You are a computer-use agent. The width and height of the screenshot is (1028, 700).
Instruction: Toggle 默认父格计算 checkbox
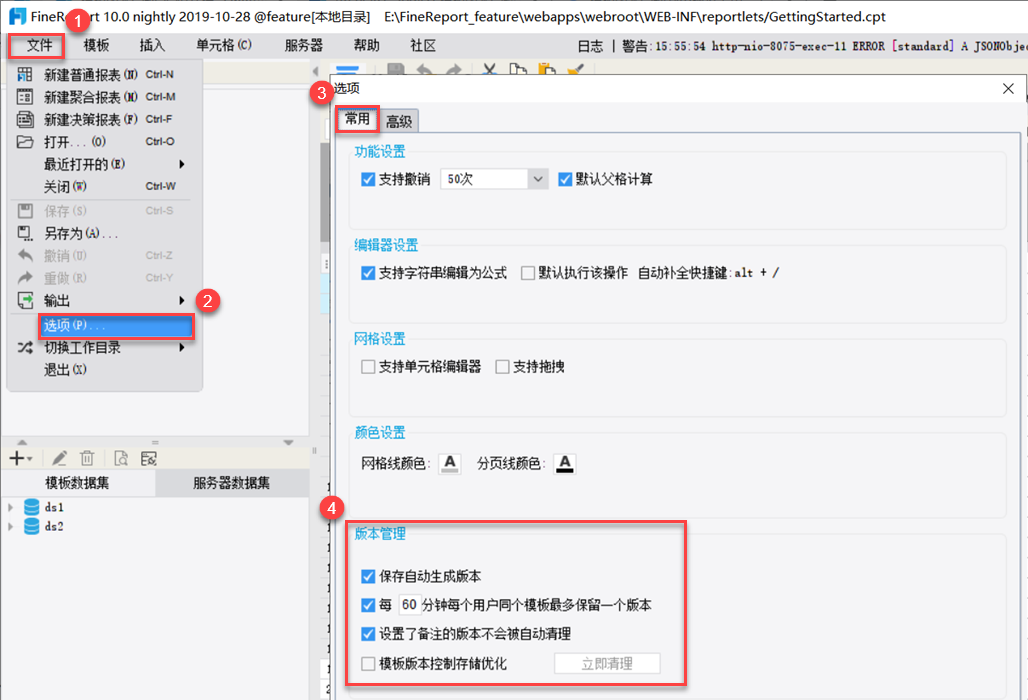click(x=565, y=179)
